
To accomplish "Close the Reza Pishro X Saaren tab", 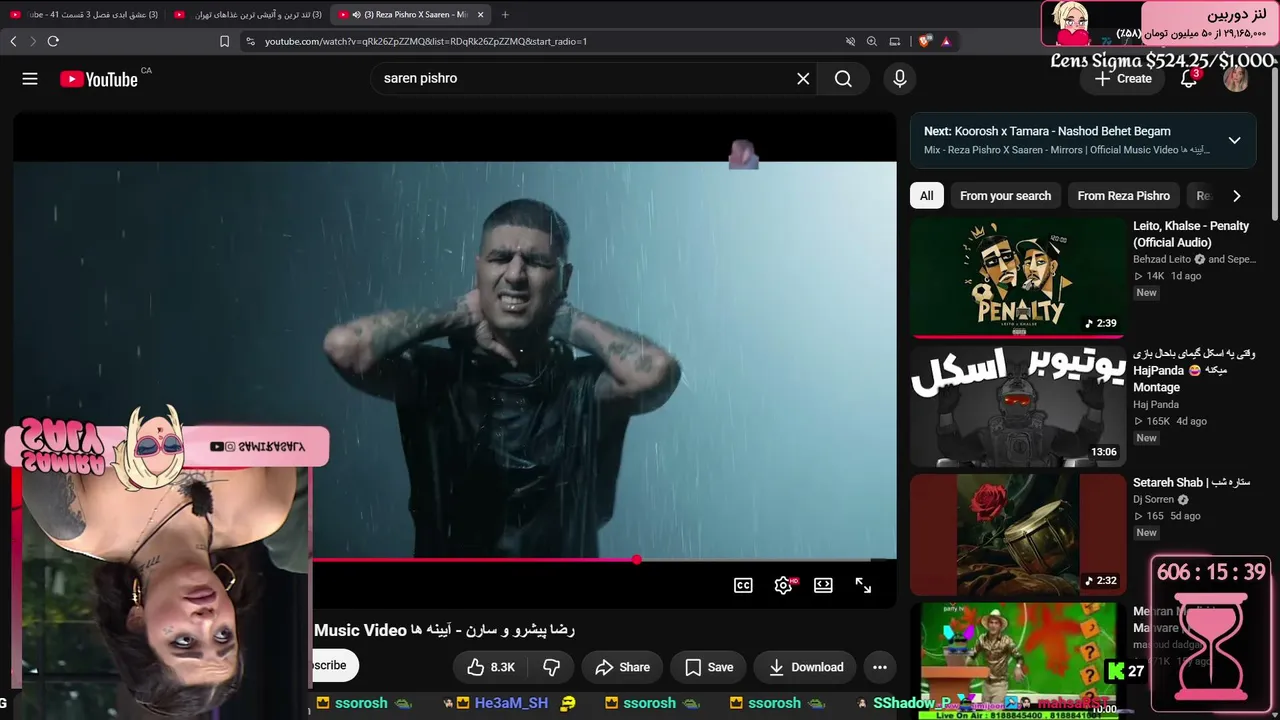I will [480, 15].
